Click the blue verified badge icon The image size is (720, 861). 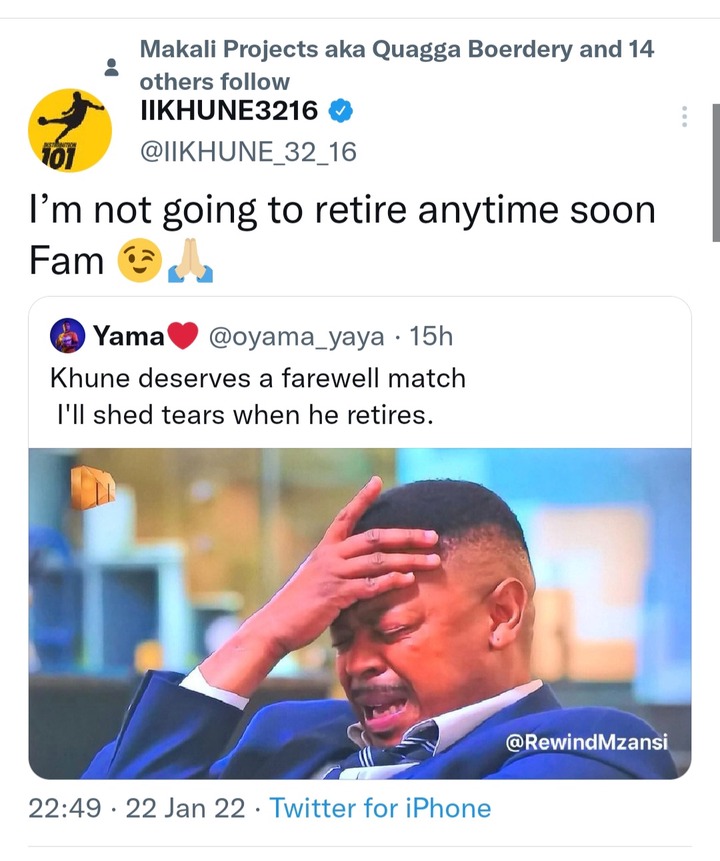tap(341, 111)
